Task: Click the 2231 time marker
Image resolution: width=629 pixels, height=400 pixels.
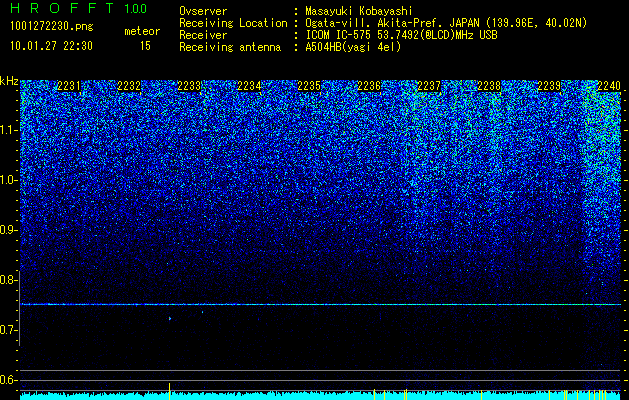Action: [x=69, y=86]
